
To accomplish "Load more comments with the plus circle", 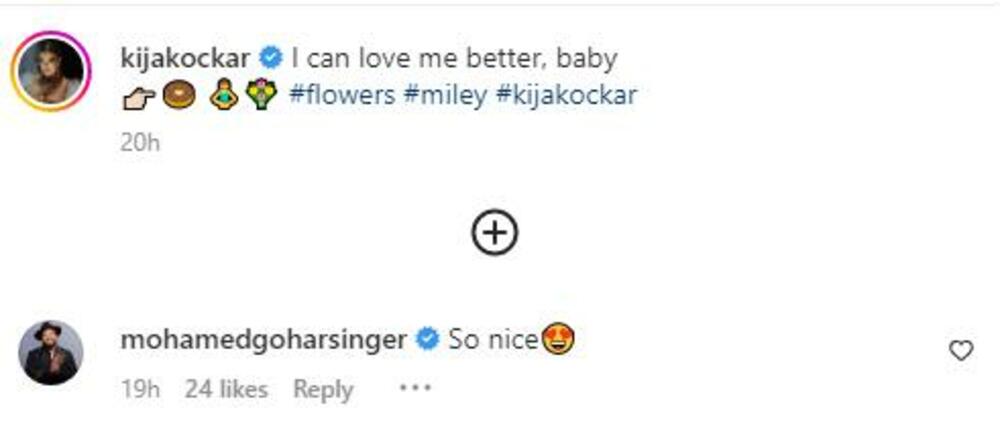I will click(495, 233).
